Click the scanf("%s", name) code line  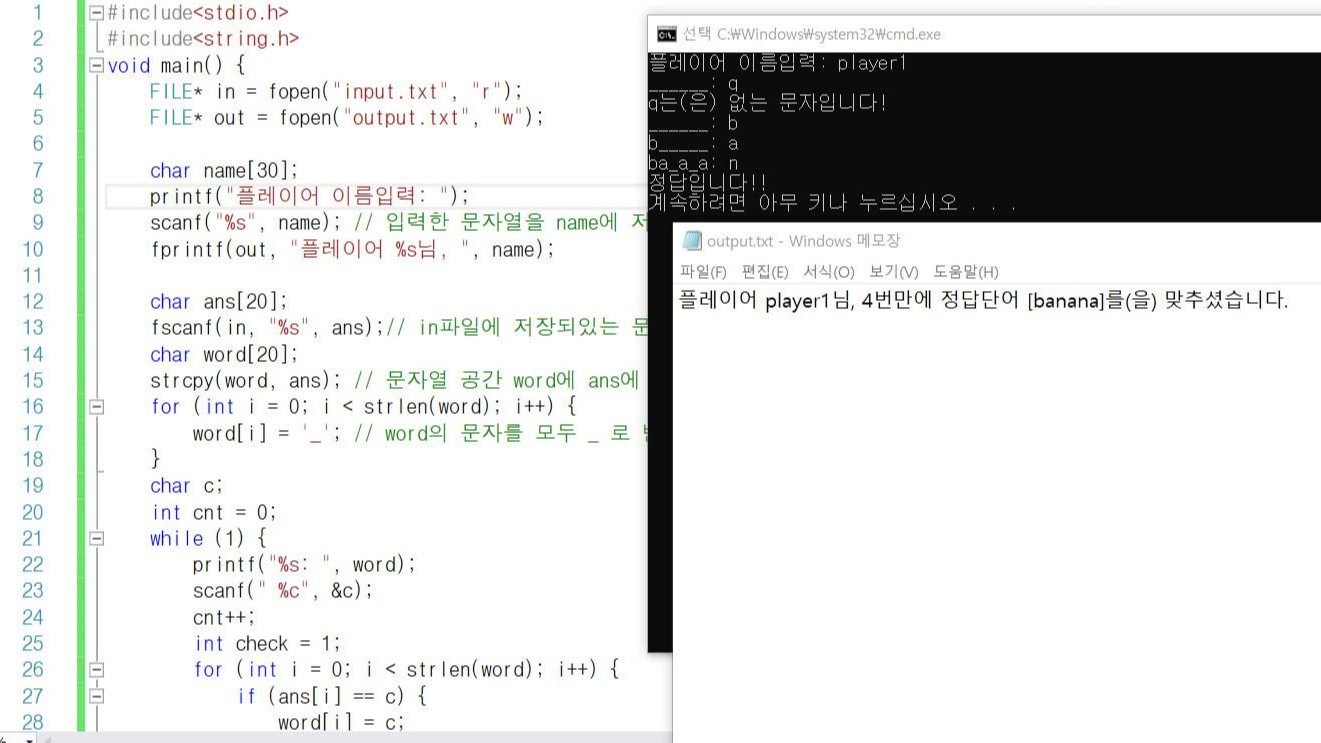(x=397, y=223)
